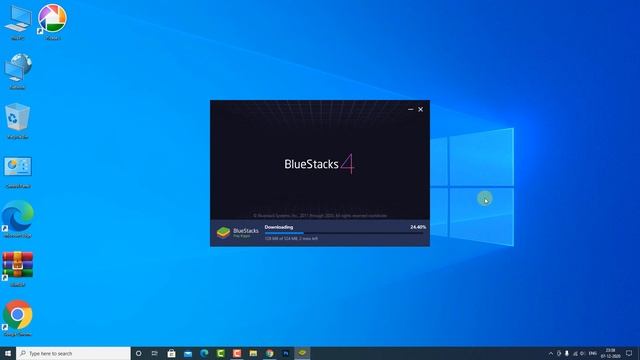Viewport: 640px width, 360px height.
Task: Click the 24.40% download percentage
Action: (x=418, y=227)
